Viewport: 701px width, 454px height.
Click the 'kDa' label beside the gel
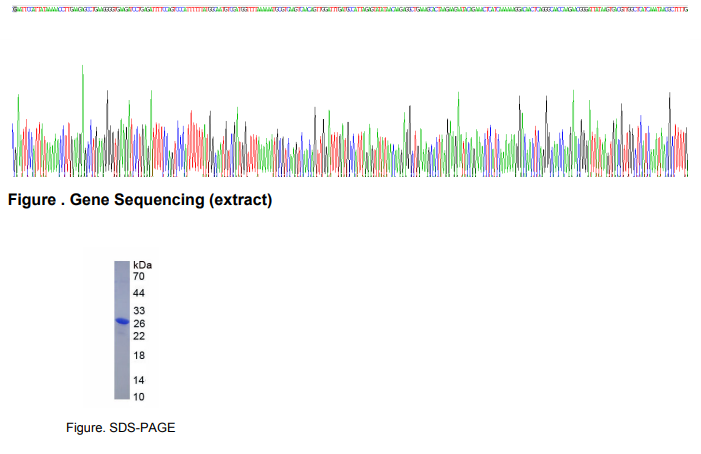(143, 265)
